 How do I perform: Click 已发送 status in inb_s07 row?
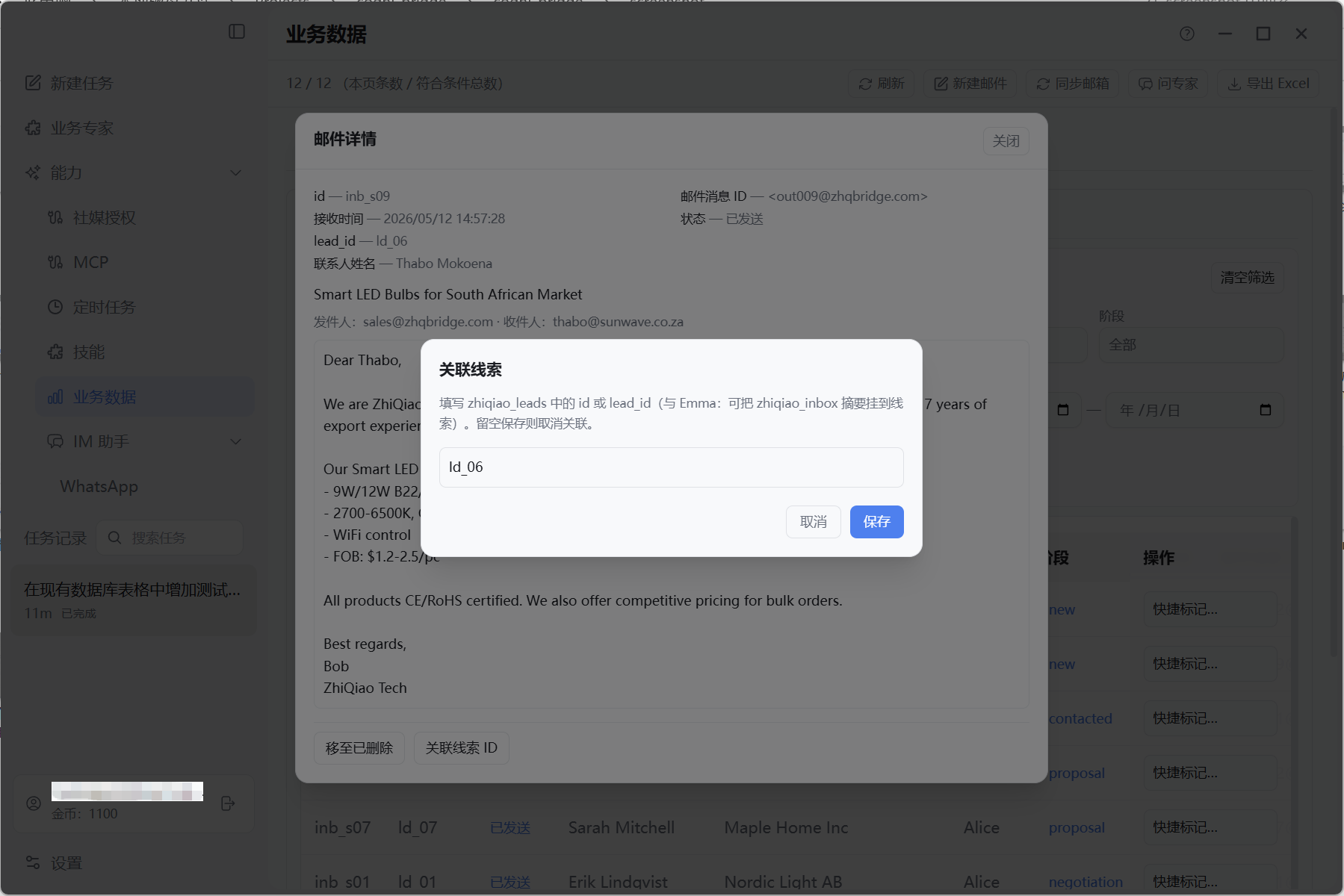coord(510,827)
